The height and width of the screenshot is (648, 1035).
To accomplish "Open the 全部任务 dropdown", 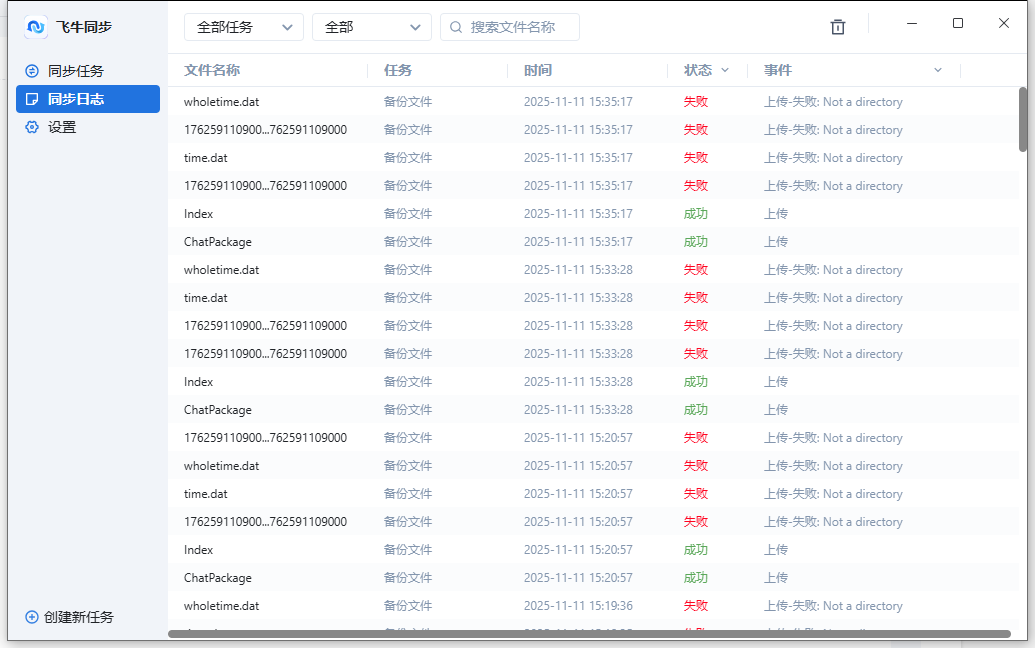I will [x=243, y=27].
